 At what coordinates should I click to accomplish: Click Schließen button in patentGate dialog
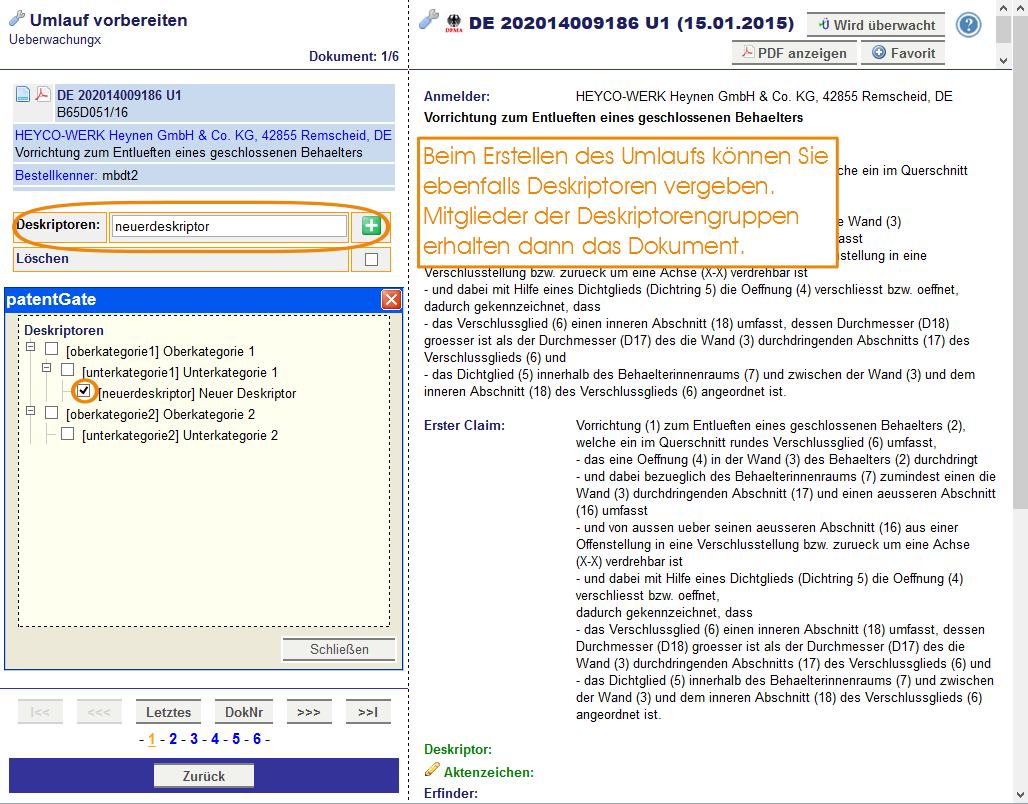(x=339, y=649)
